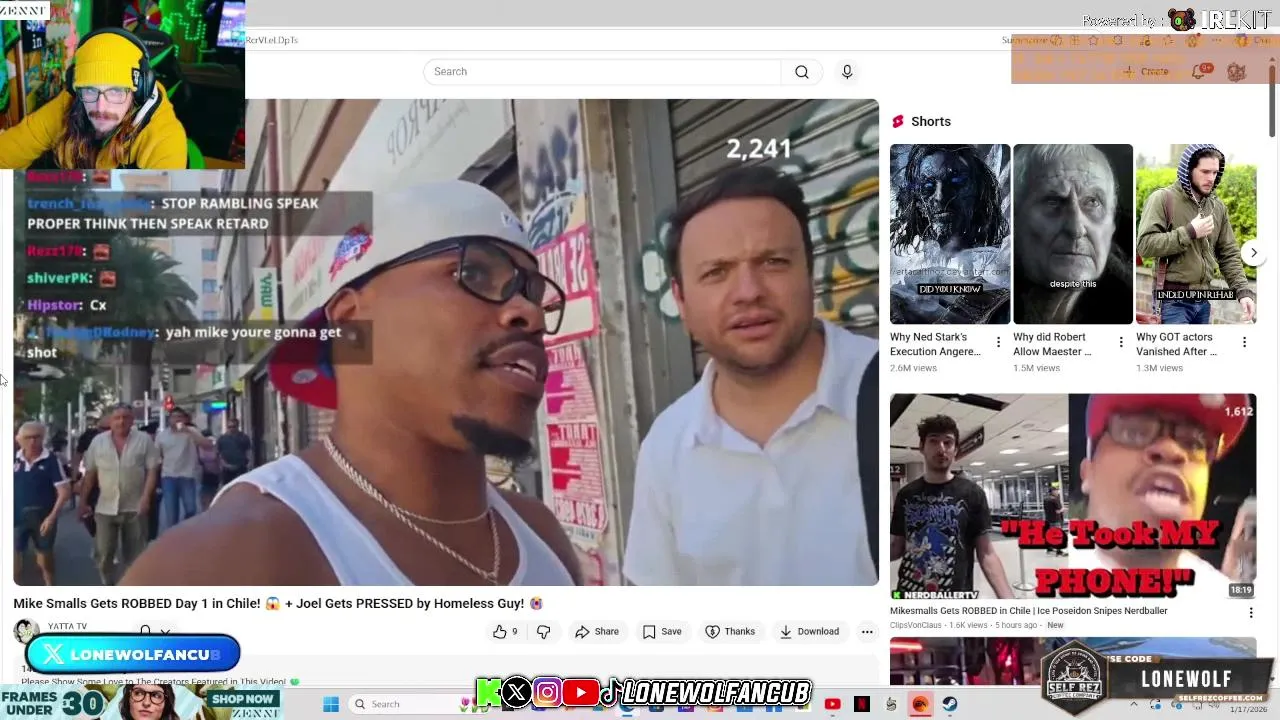Open YATTA TV channel avatar

click(26, 631)
